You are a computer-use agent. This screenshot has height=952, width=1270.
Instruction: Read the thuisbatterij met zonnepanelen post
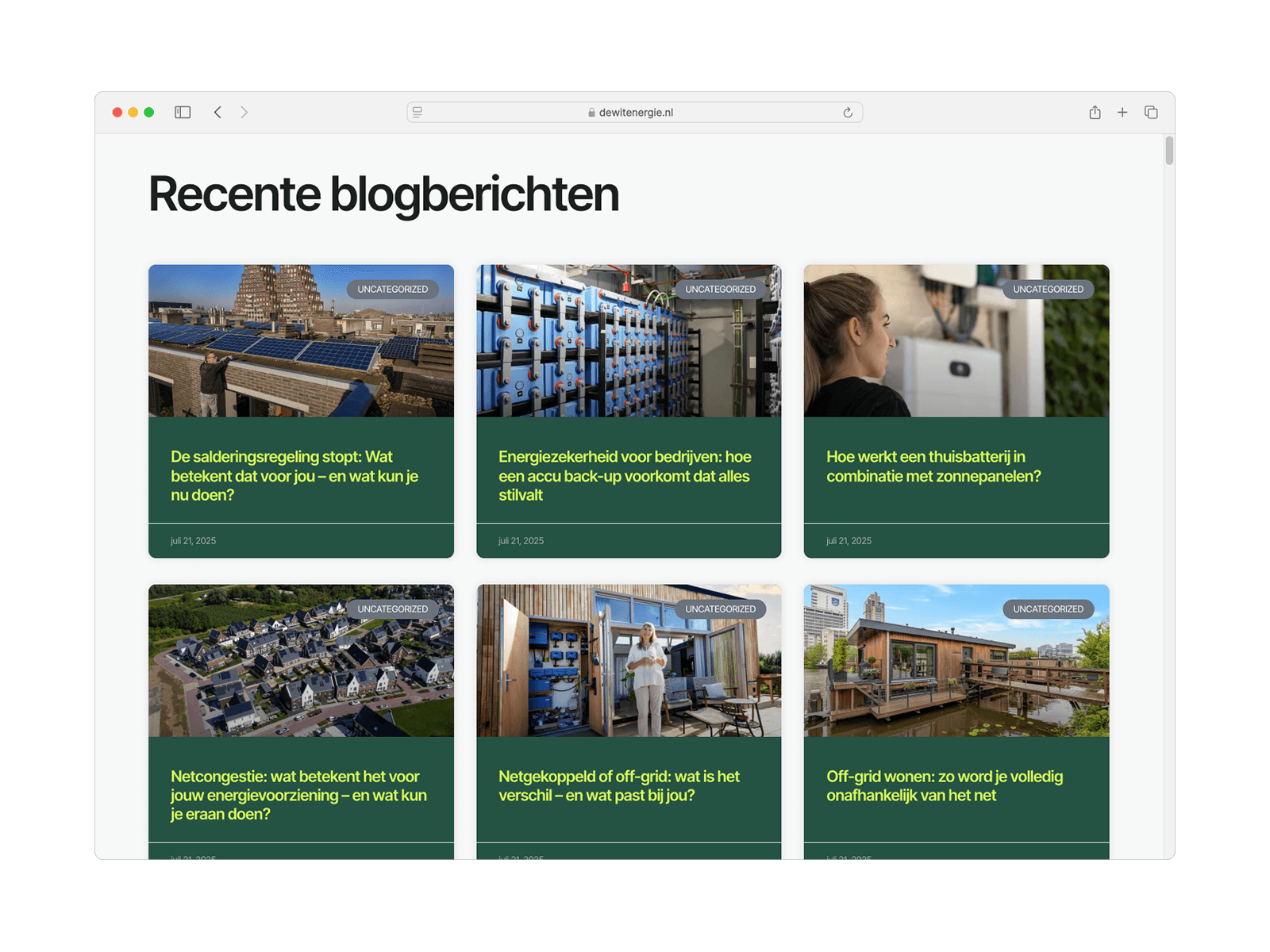[933, 466]
